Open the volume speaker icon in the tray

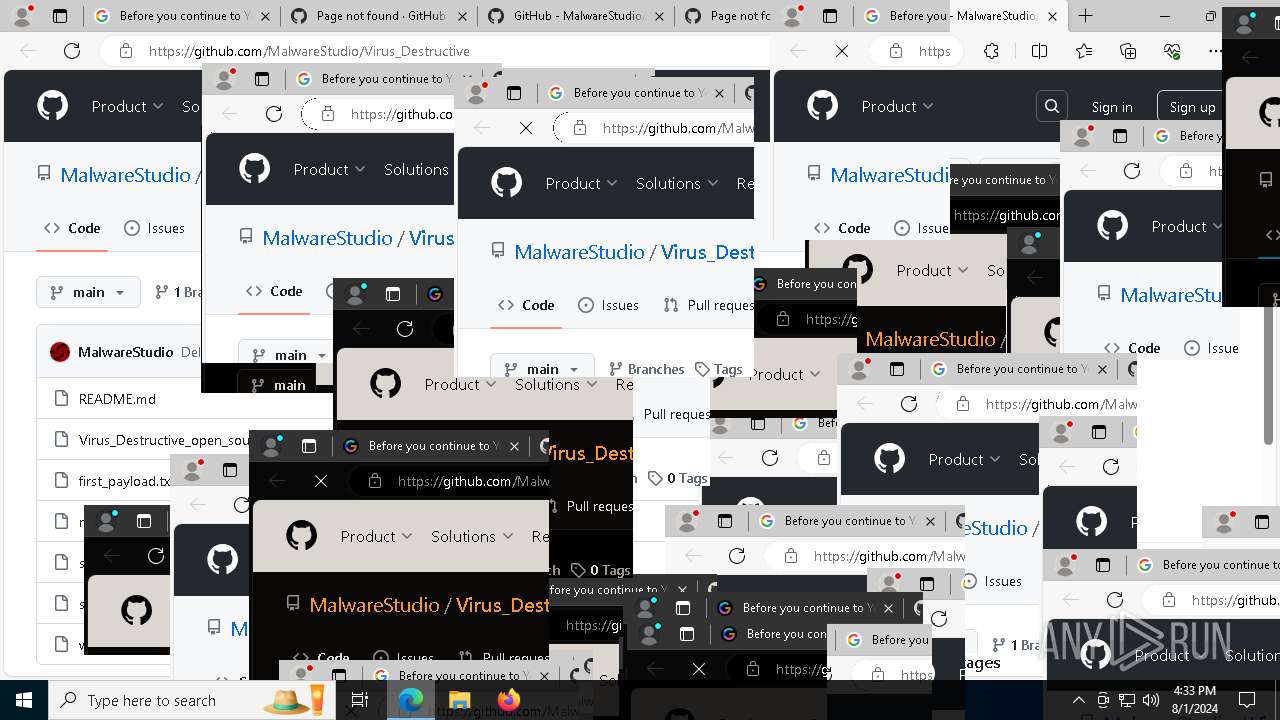(1151, 701)
